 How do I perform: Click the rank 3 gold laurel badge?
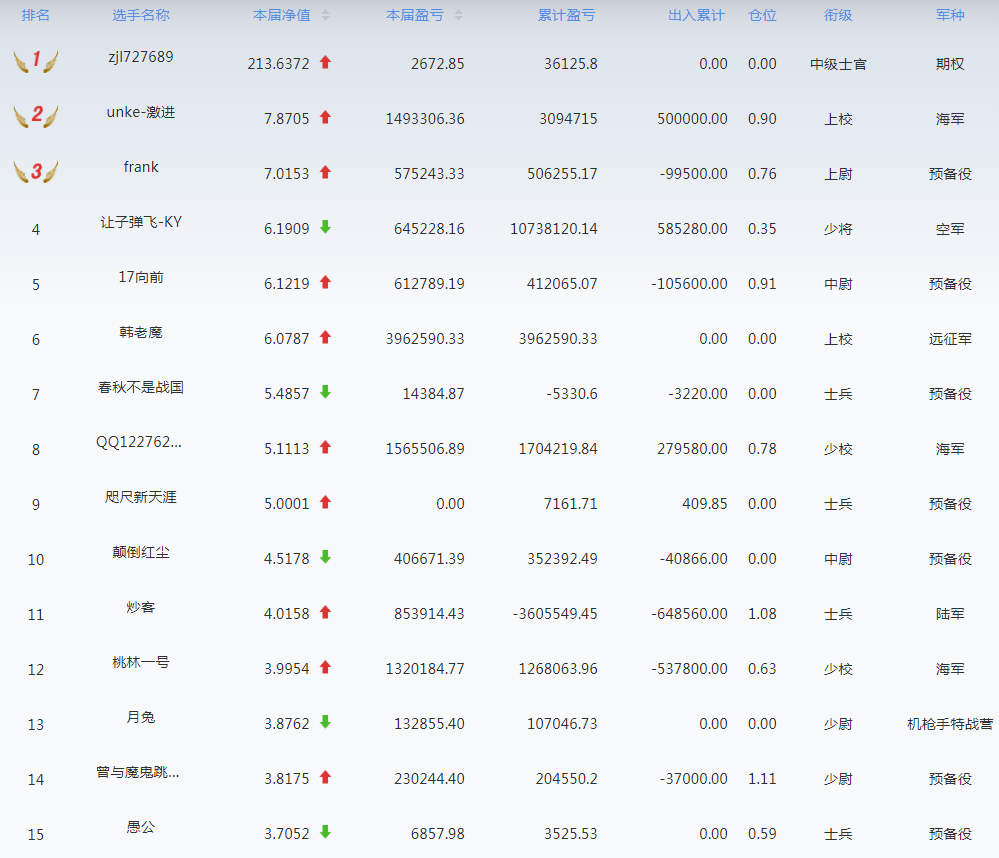(36, 171)
